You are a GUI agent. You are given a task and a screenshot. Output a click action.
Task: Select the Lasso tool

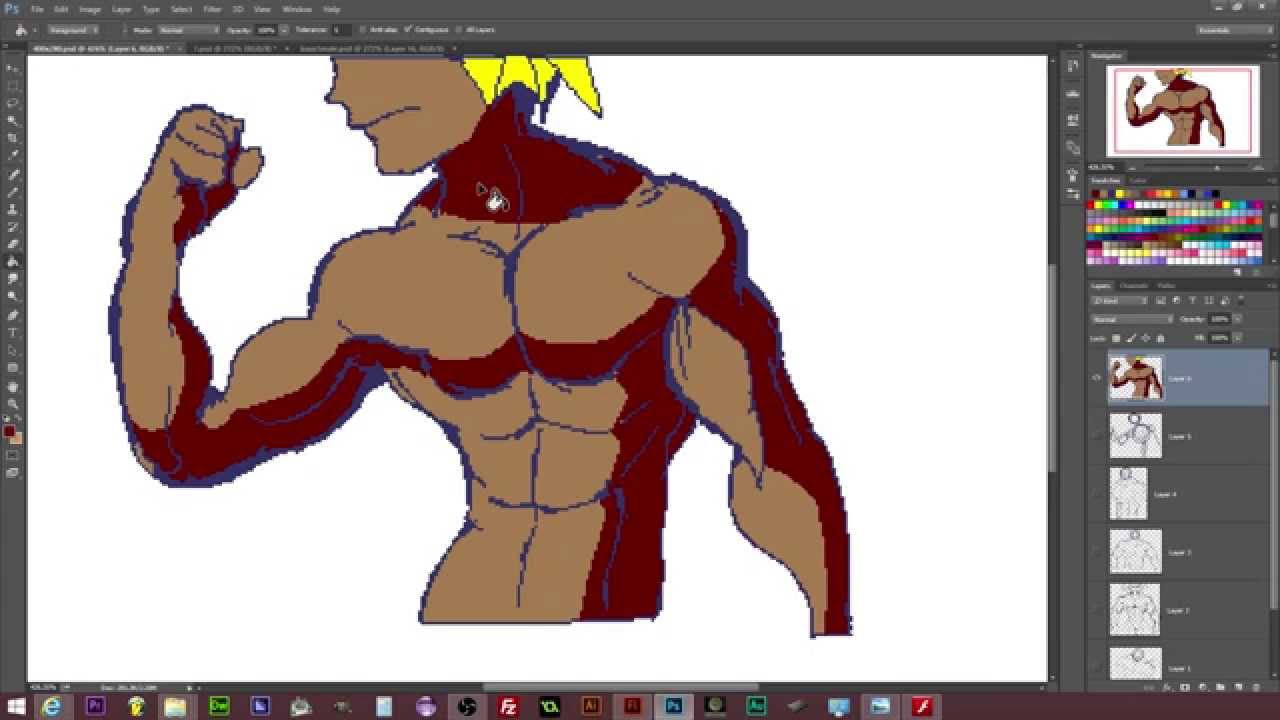tap(13, 102)
